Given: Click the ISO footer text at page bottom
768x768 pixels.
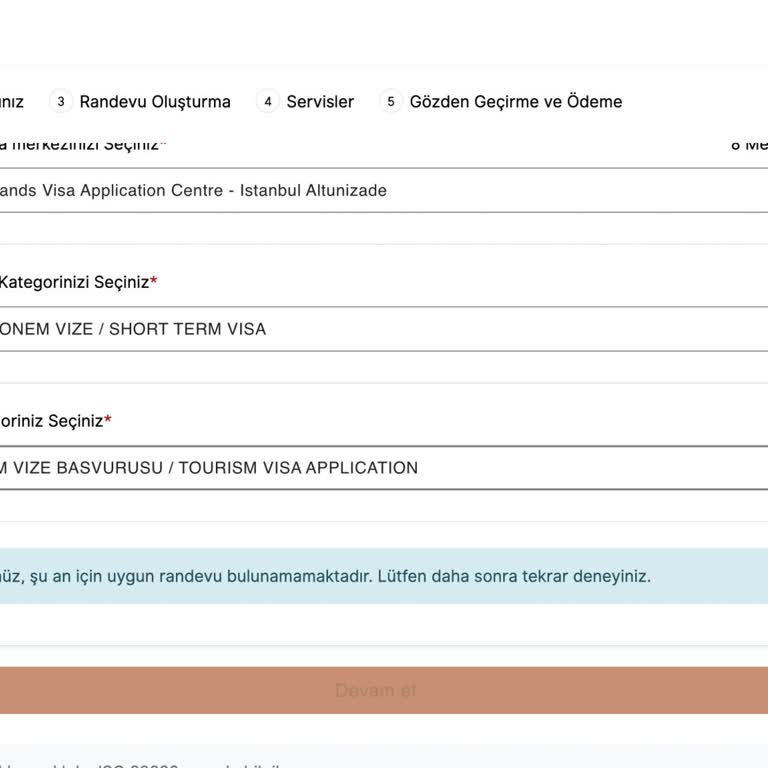Looking at the screenshot, I should 140,762.
